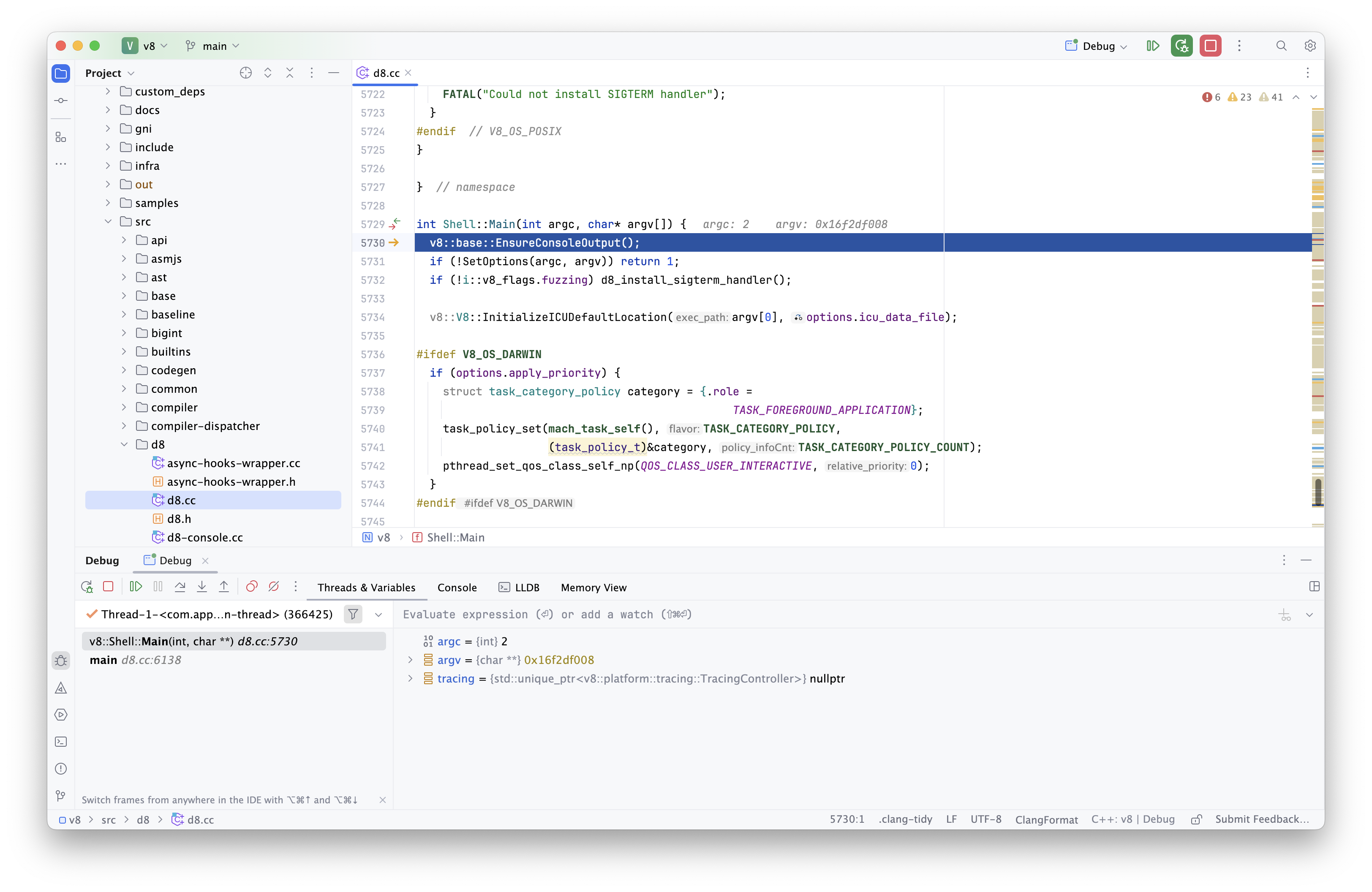Click the ClangFormat status bar widget
This screenshot has width=1372, height=892.
1046,819
